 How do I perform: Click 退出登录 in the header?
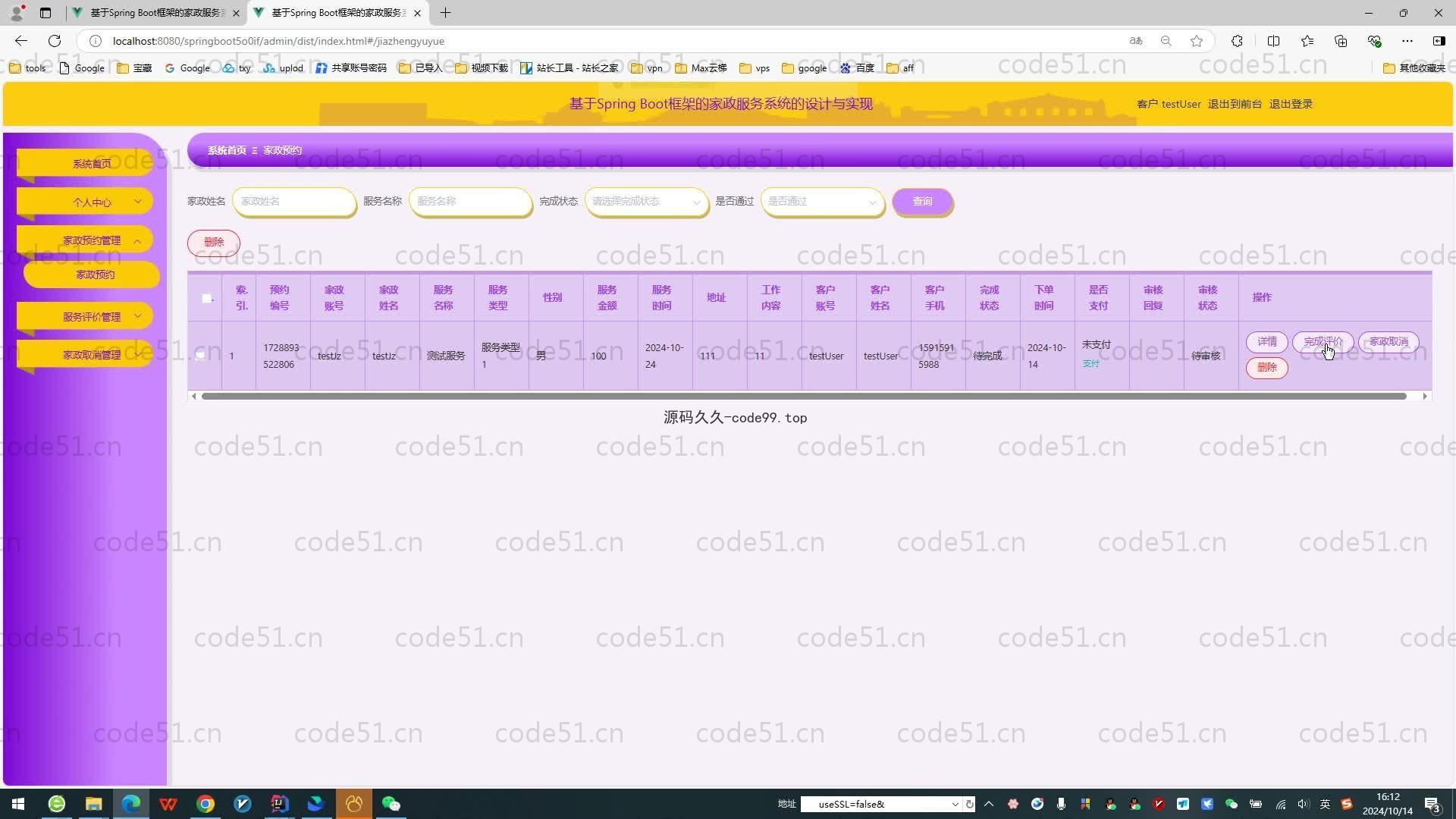click(x=1291, y=104)
